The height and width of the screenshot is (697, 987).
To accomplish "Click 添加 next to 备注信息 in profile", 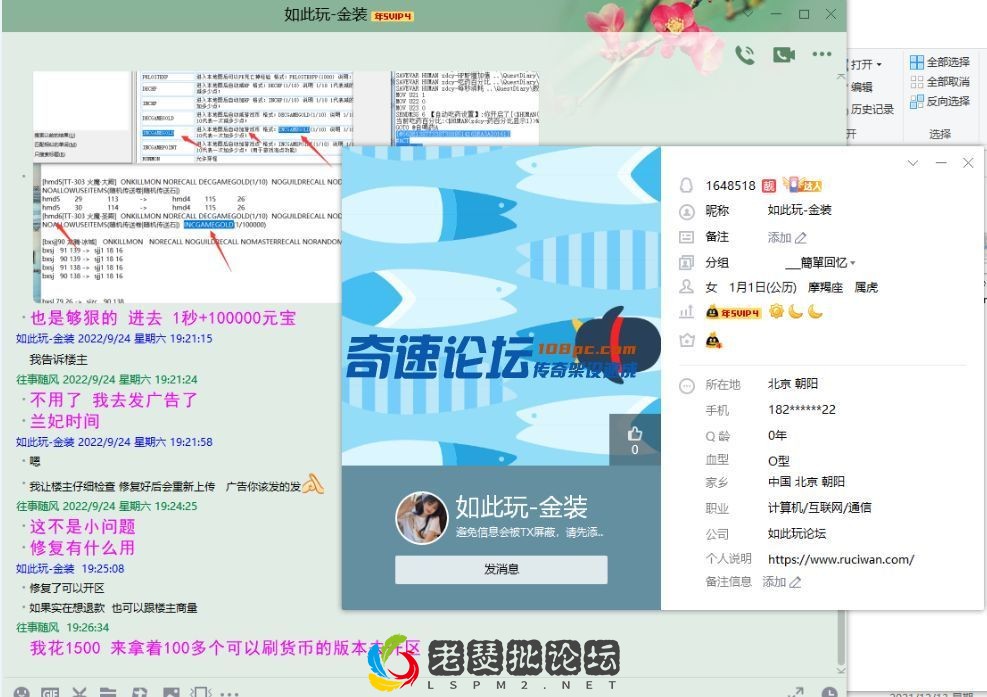I will pos(774,582).
